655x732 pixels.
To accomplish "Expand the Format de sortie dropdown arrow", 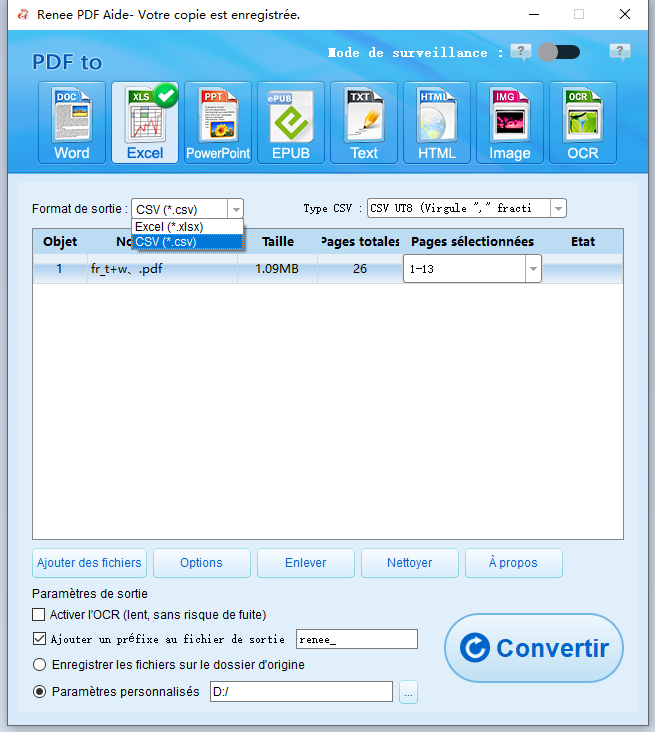I will (236, 209).
